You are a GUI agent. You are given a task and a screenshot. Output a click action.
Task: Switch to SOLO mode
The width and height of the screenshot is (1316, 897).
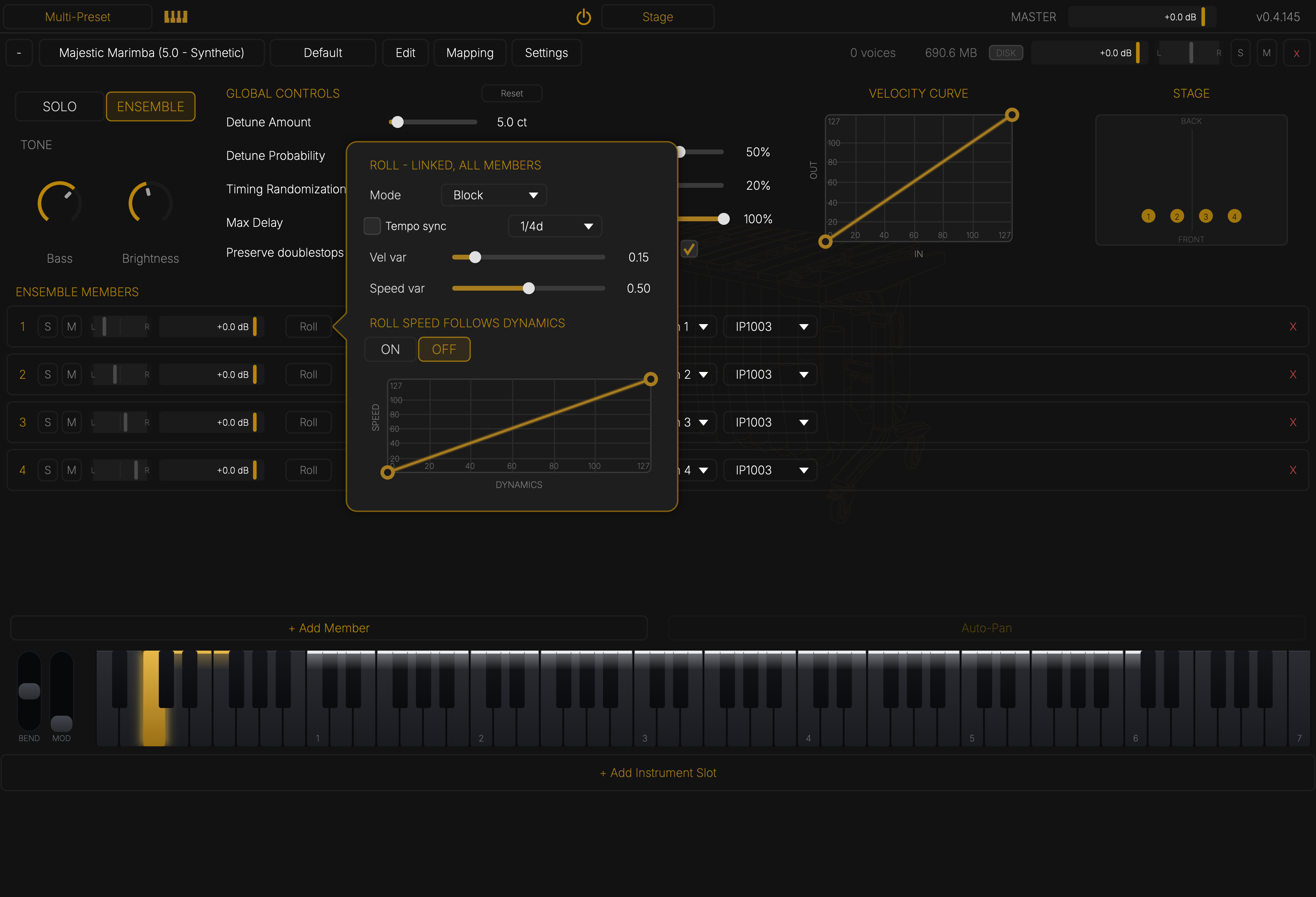click(x=59, y=106)
